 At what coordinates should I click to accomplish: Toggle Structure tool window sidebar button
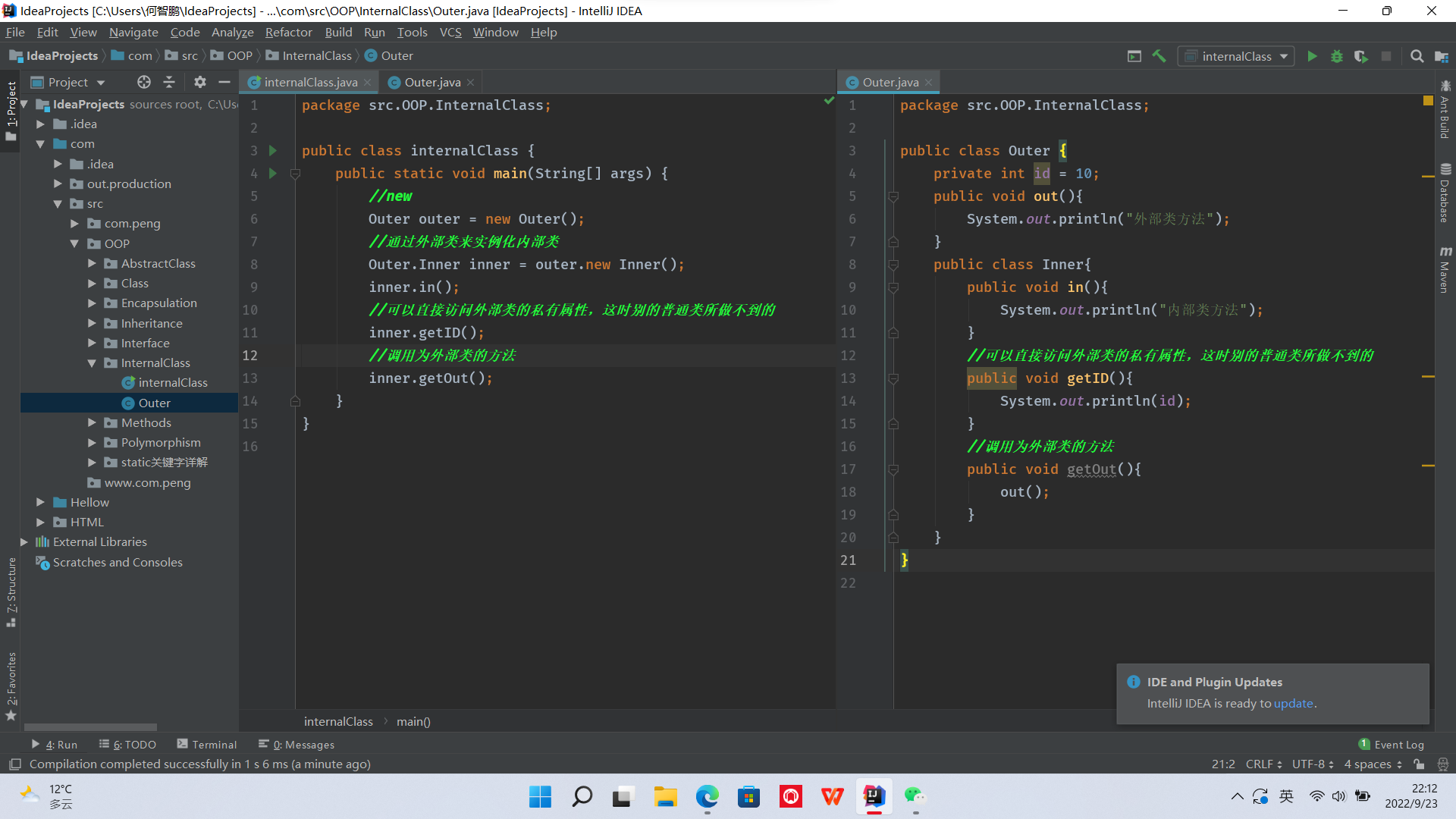11,591
